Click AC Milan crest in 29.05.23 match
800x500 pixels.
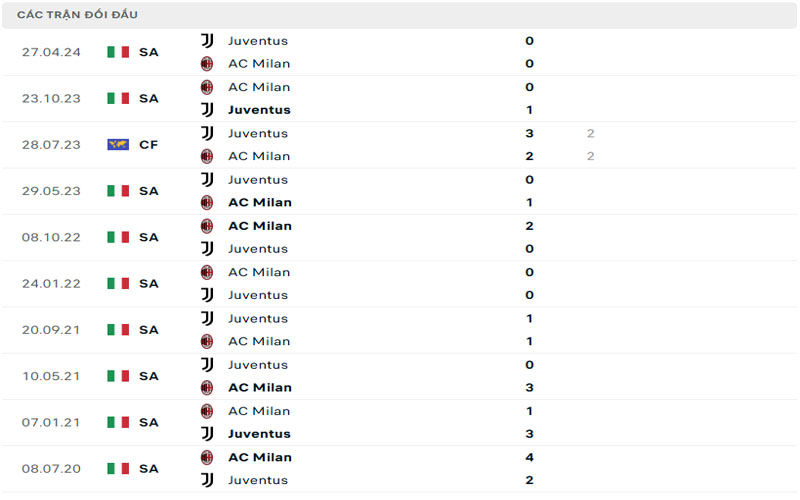pos(207,202)
